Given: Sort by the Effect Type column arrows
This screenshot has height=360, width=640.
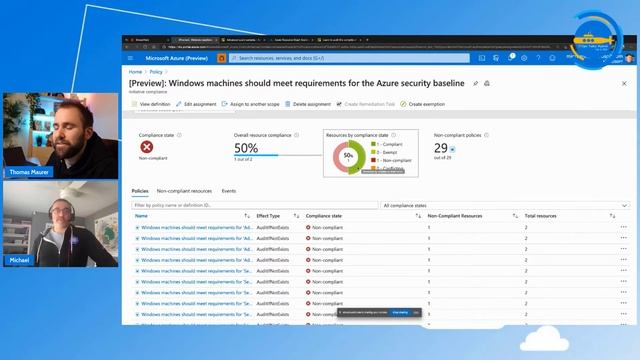Looking at the screenshot, I should click(x=296, y=216).
